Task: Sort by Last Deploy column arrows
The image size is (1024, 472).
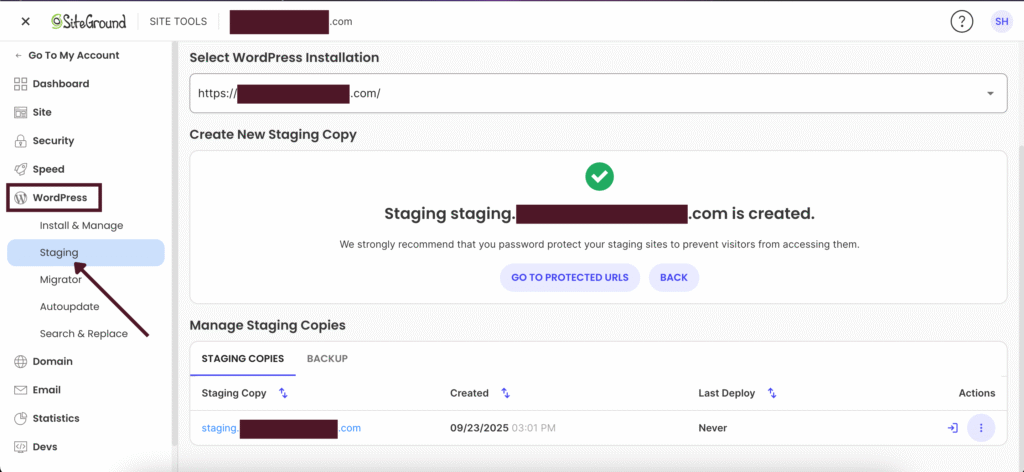Action: 772,394
